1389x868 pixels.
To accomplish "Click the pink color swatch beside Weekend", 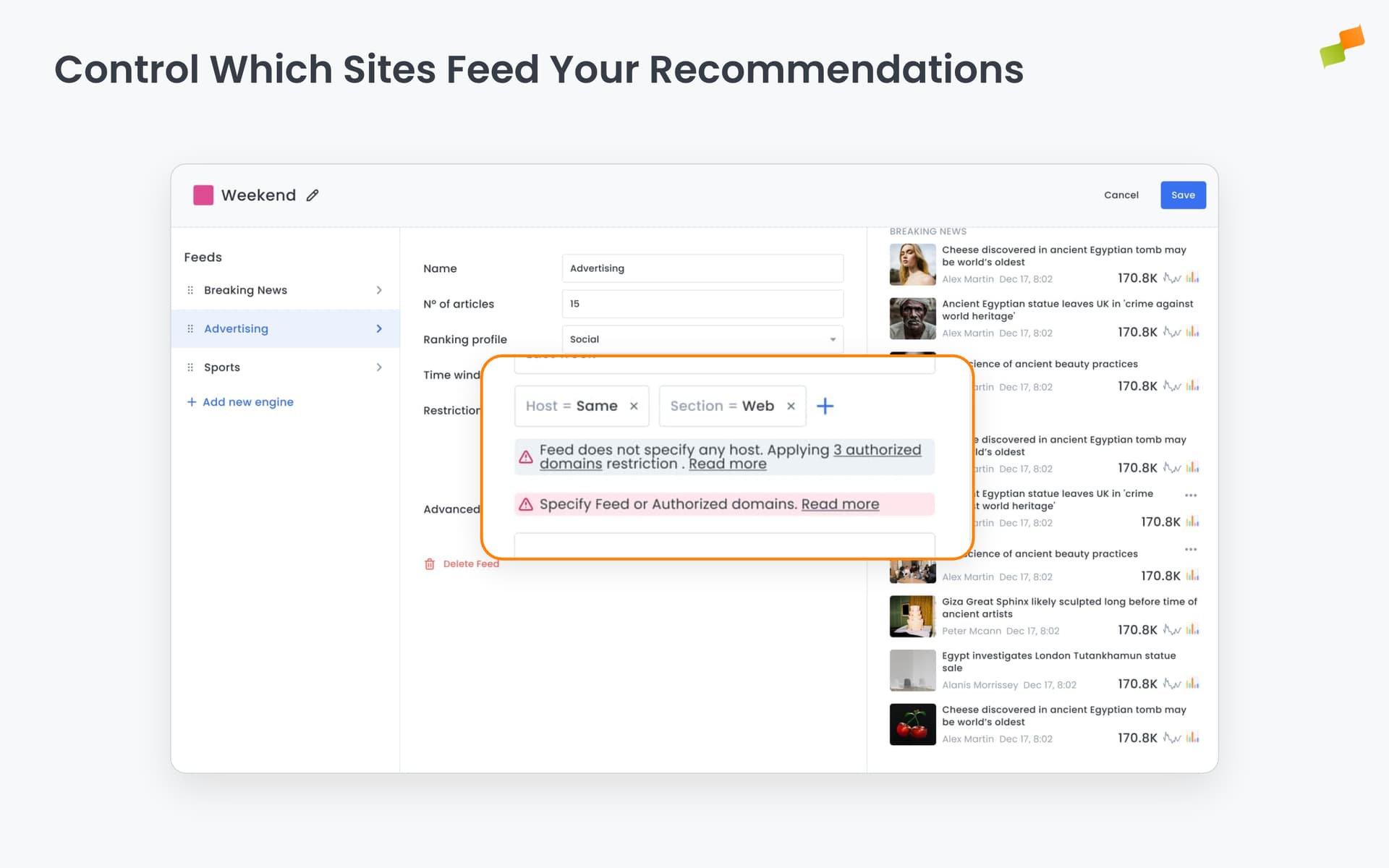I will pos(203,195).
